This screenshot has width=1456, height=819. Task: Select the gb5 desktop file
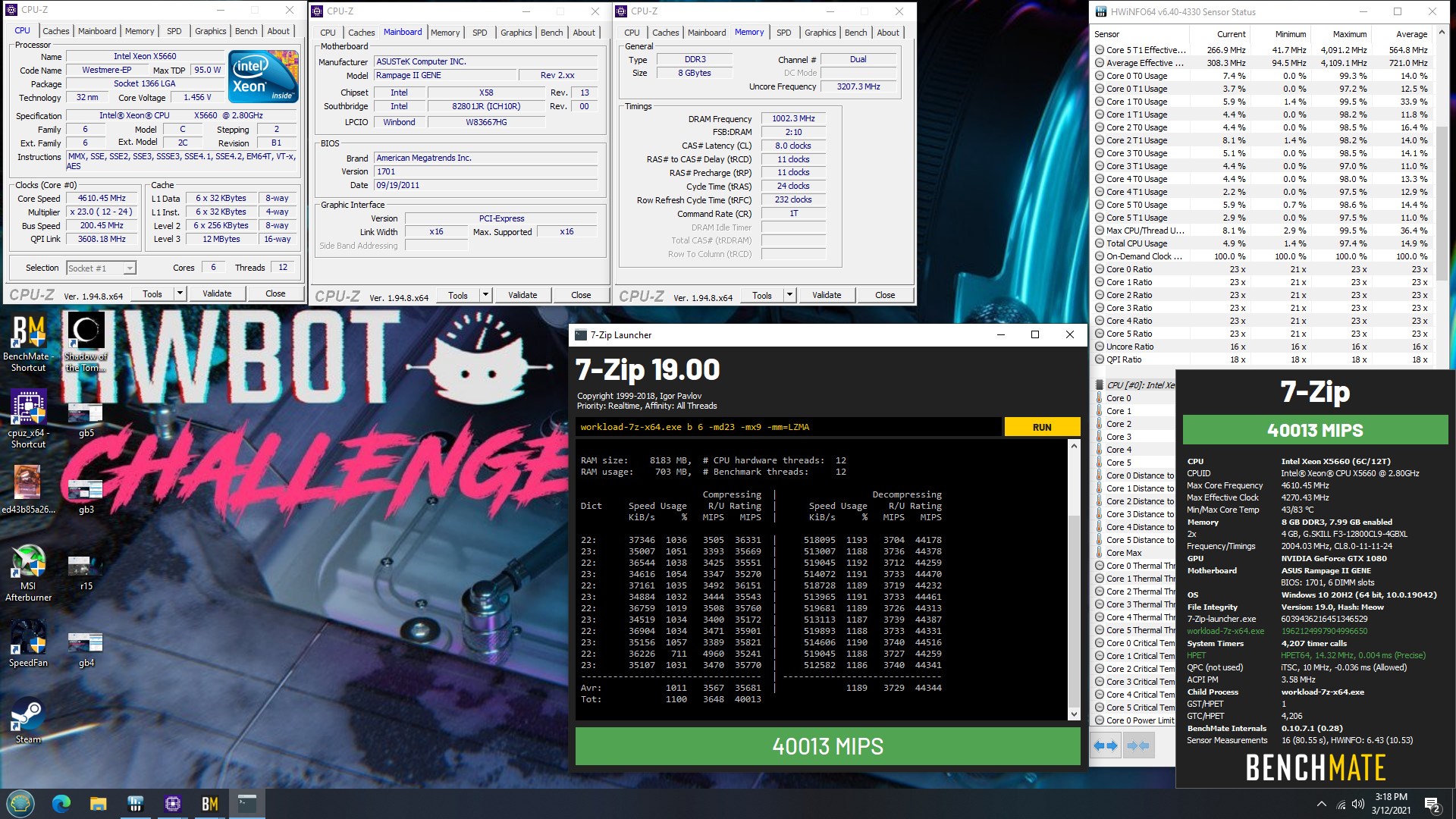[86, 420]
